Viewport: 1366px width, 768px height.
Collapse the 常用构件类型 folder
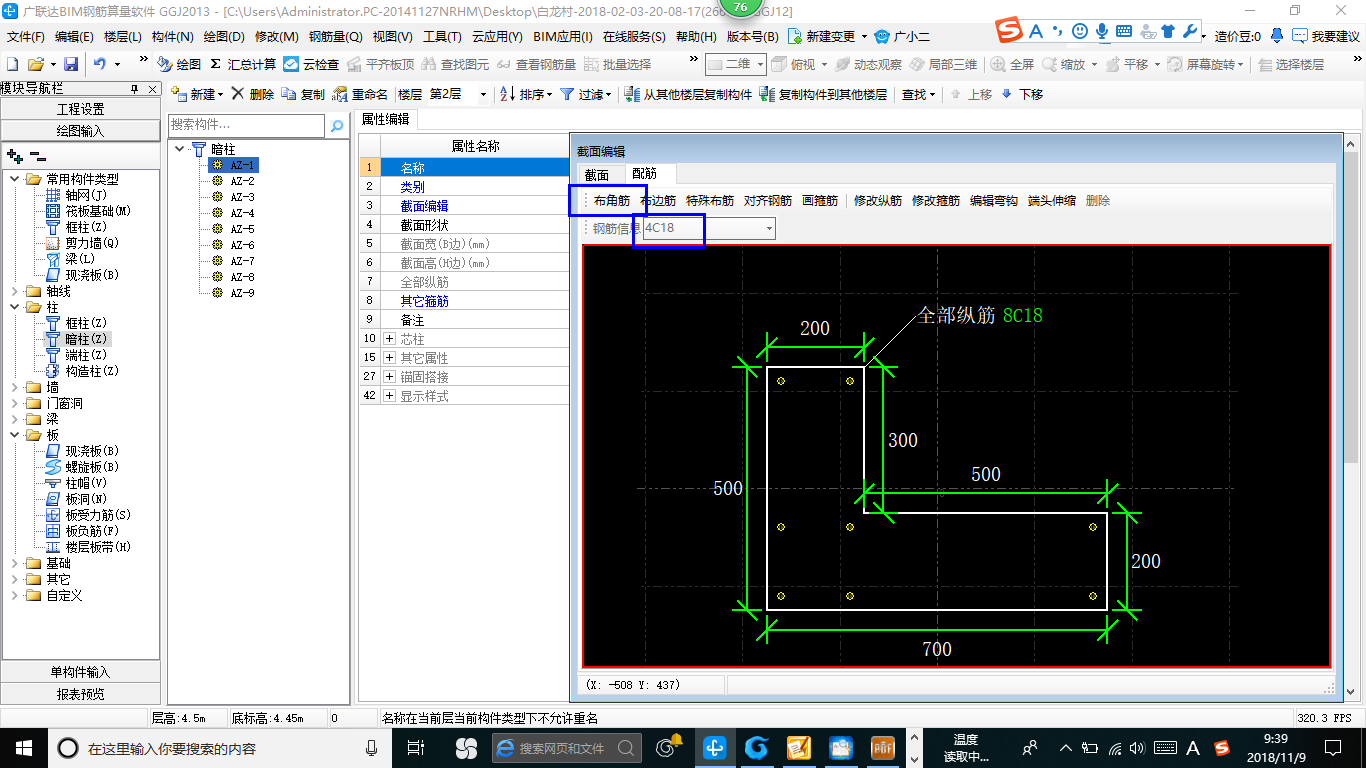pos(15,179)
